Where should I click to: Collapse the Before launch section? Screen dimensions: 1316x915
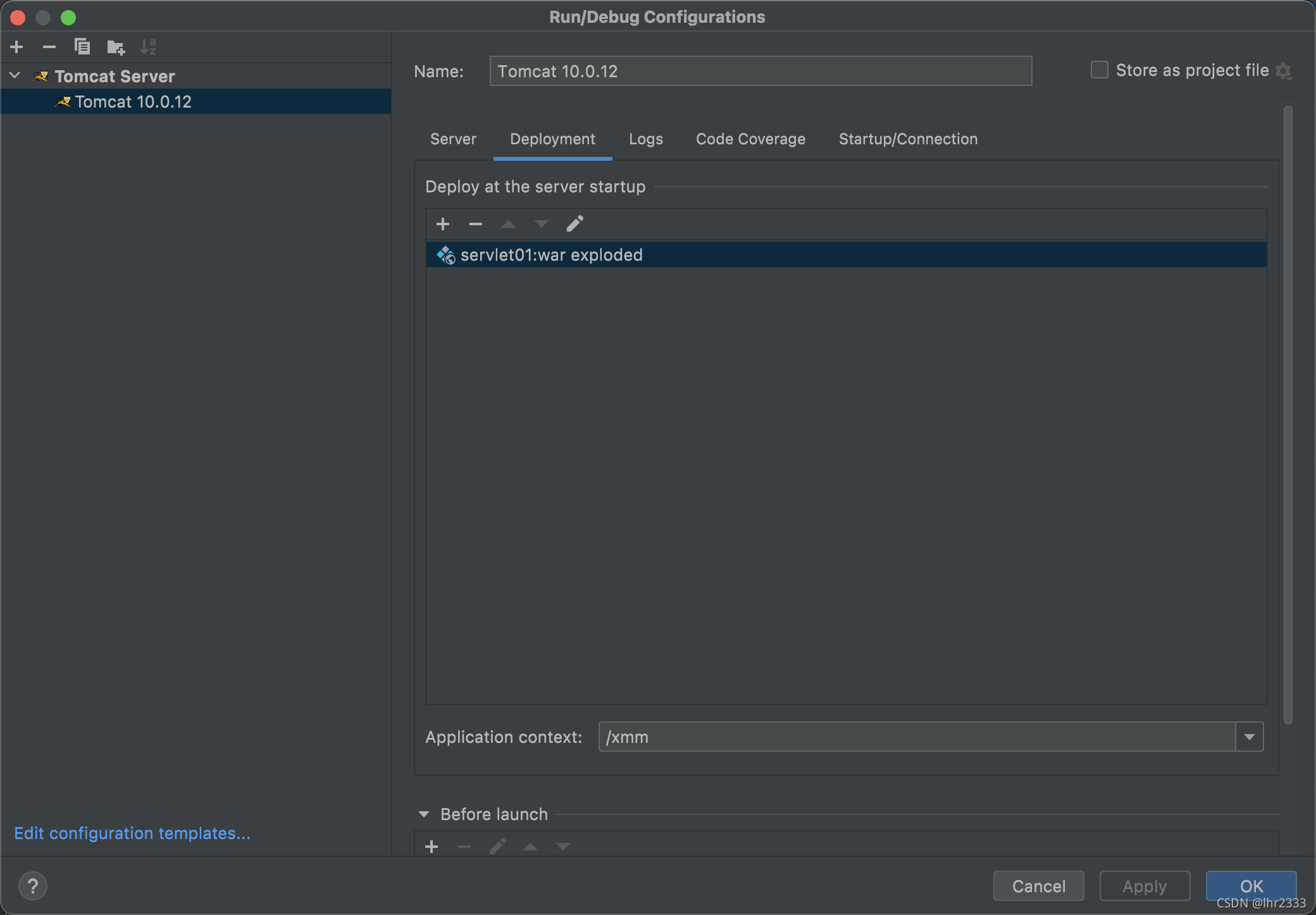[x=424, y=814]
